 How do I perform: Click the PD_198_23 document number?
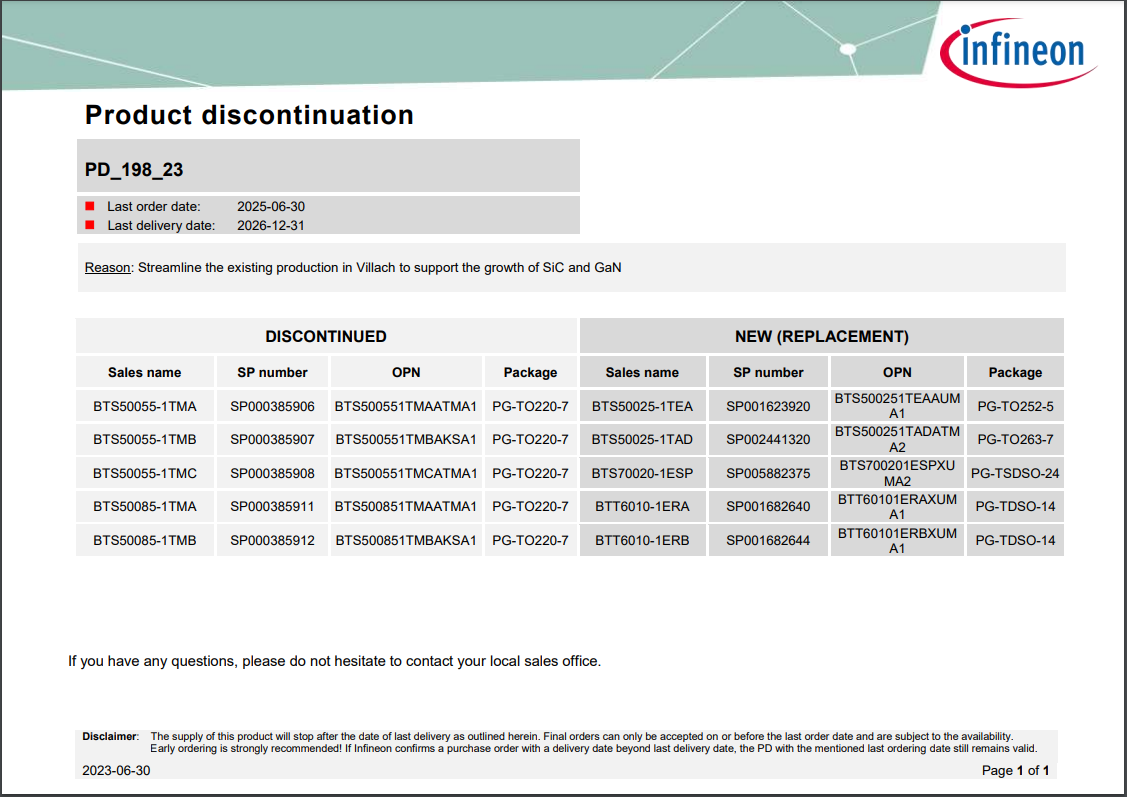(x=134, y=170)
